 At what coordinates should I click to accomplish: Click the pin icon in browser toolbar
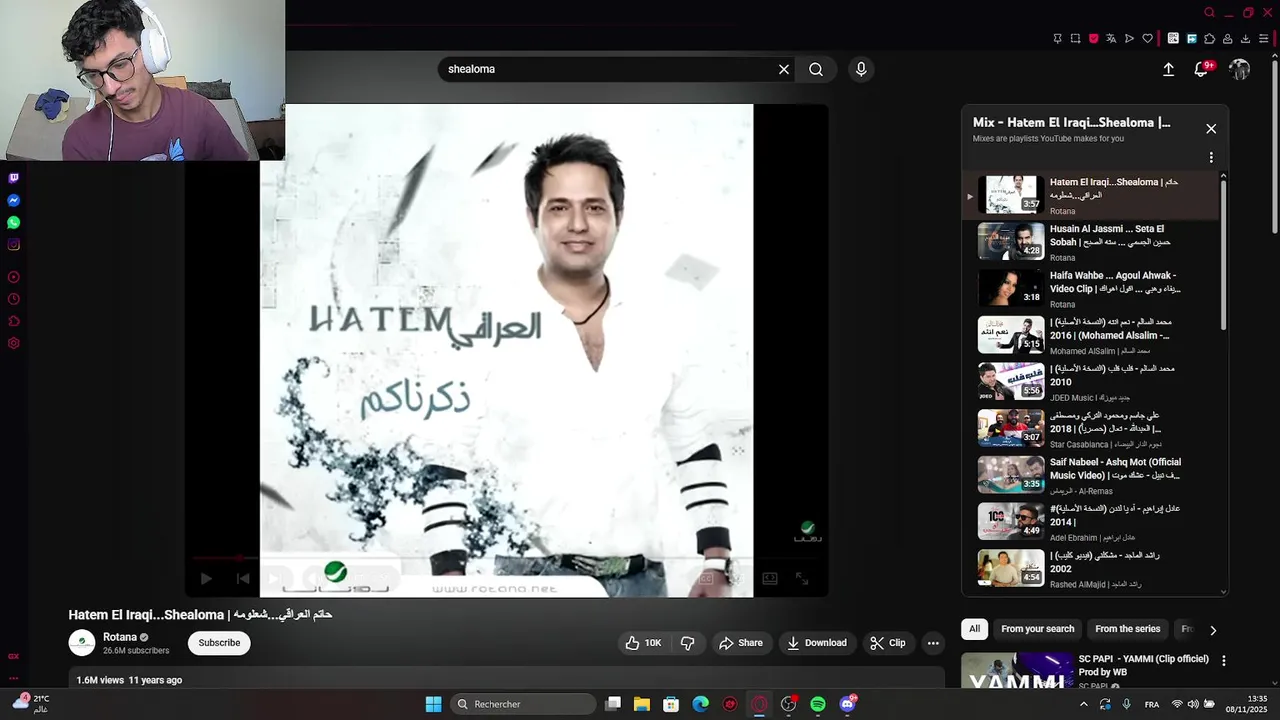click(1057, 39)
